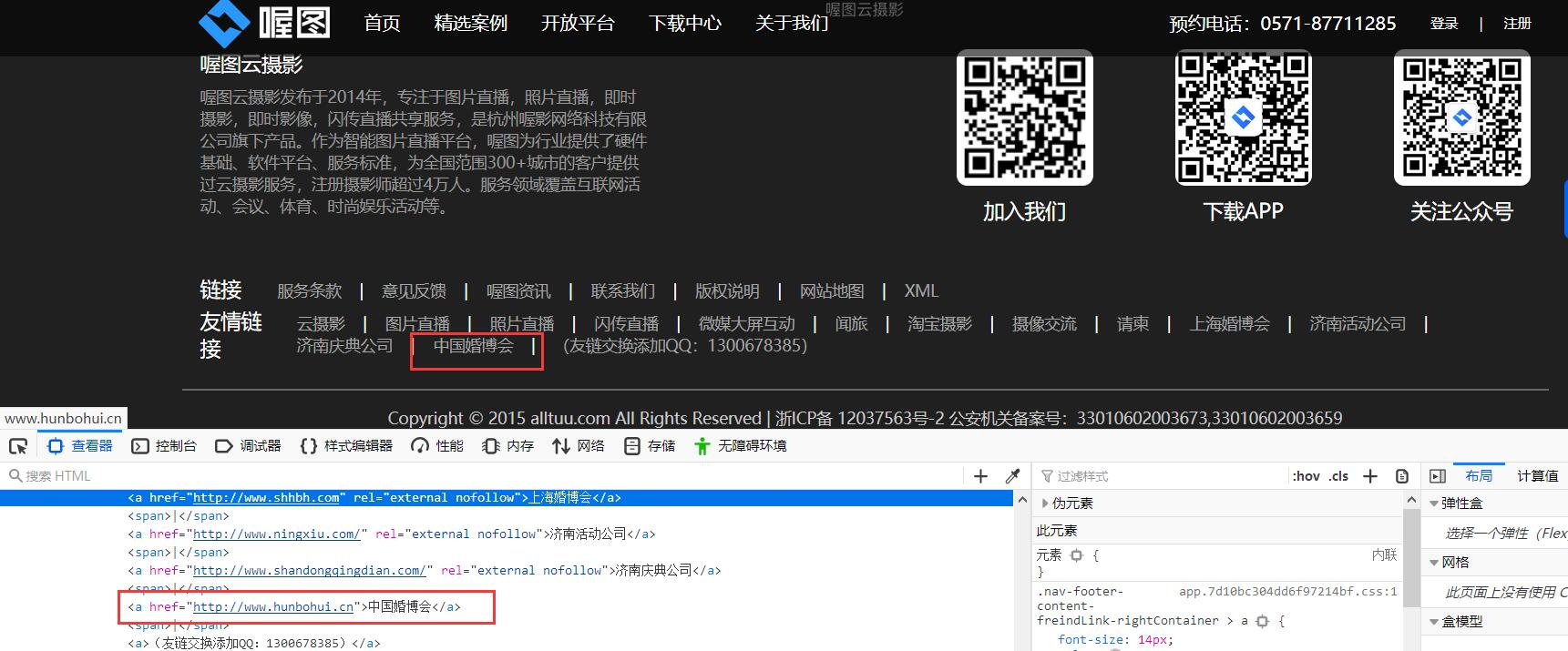Click the 喔图 logo in header

pos(264,24)
